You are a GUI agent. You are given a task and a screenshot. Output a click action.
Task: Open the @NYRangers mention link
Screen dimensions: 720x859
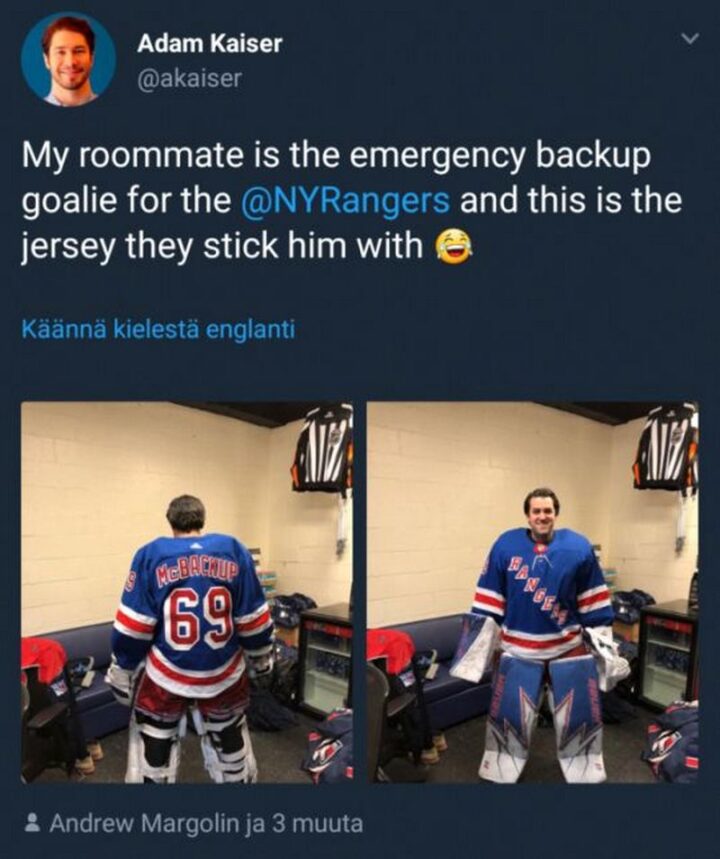click(345, 200)
